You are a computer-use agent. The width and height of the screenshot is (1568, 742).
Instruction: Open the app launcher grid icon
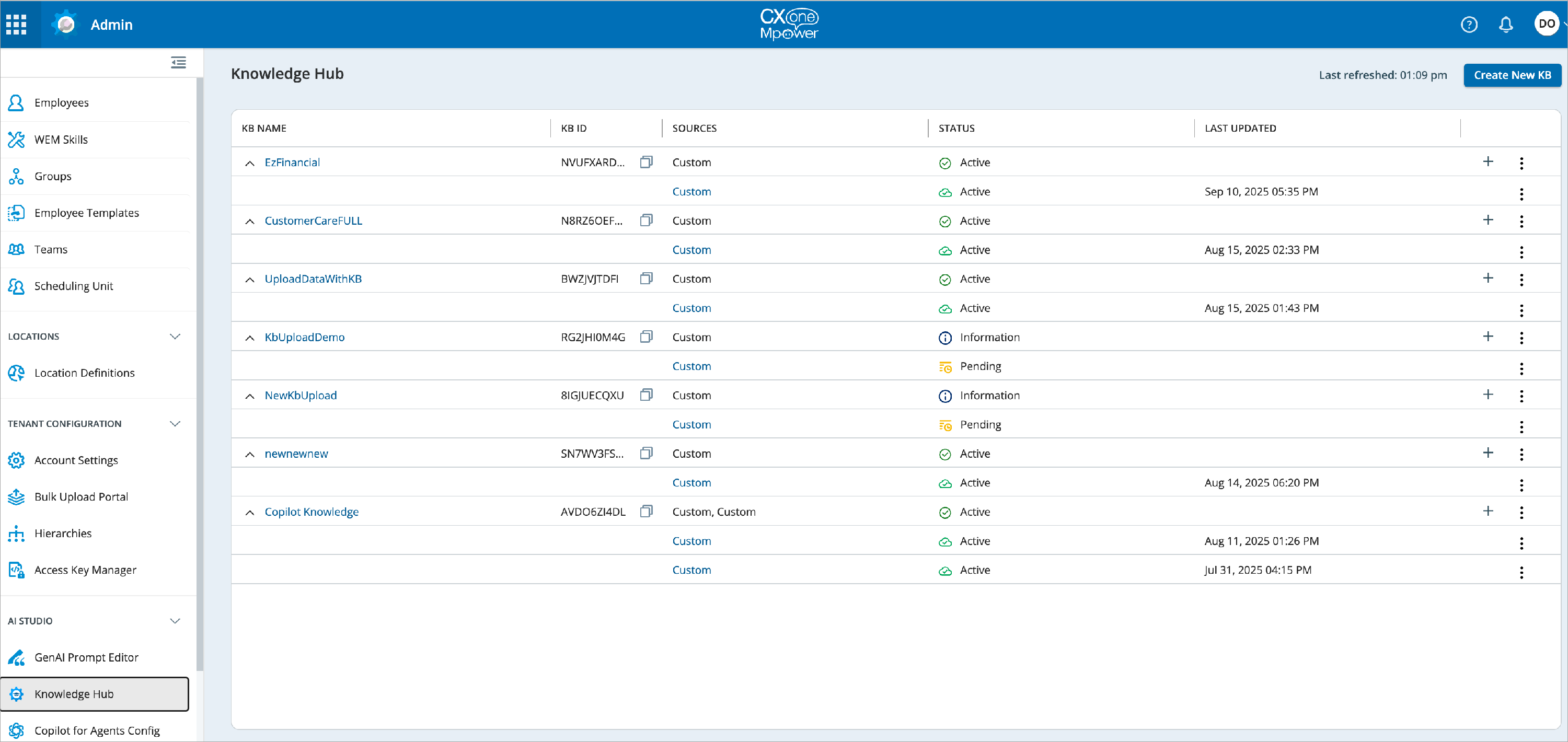16,25
